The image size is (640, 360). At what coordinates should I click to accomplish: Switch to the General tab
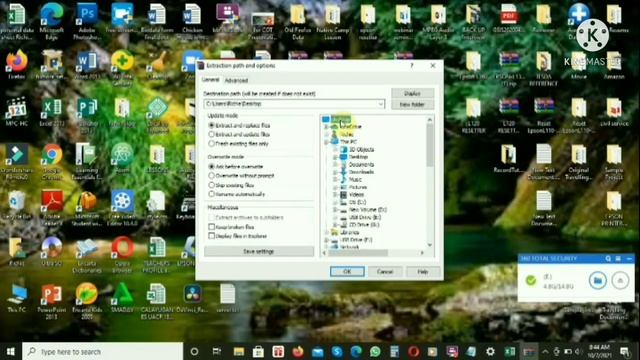tap(211, 80)
